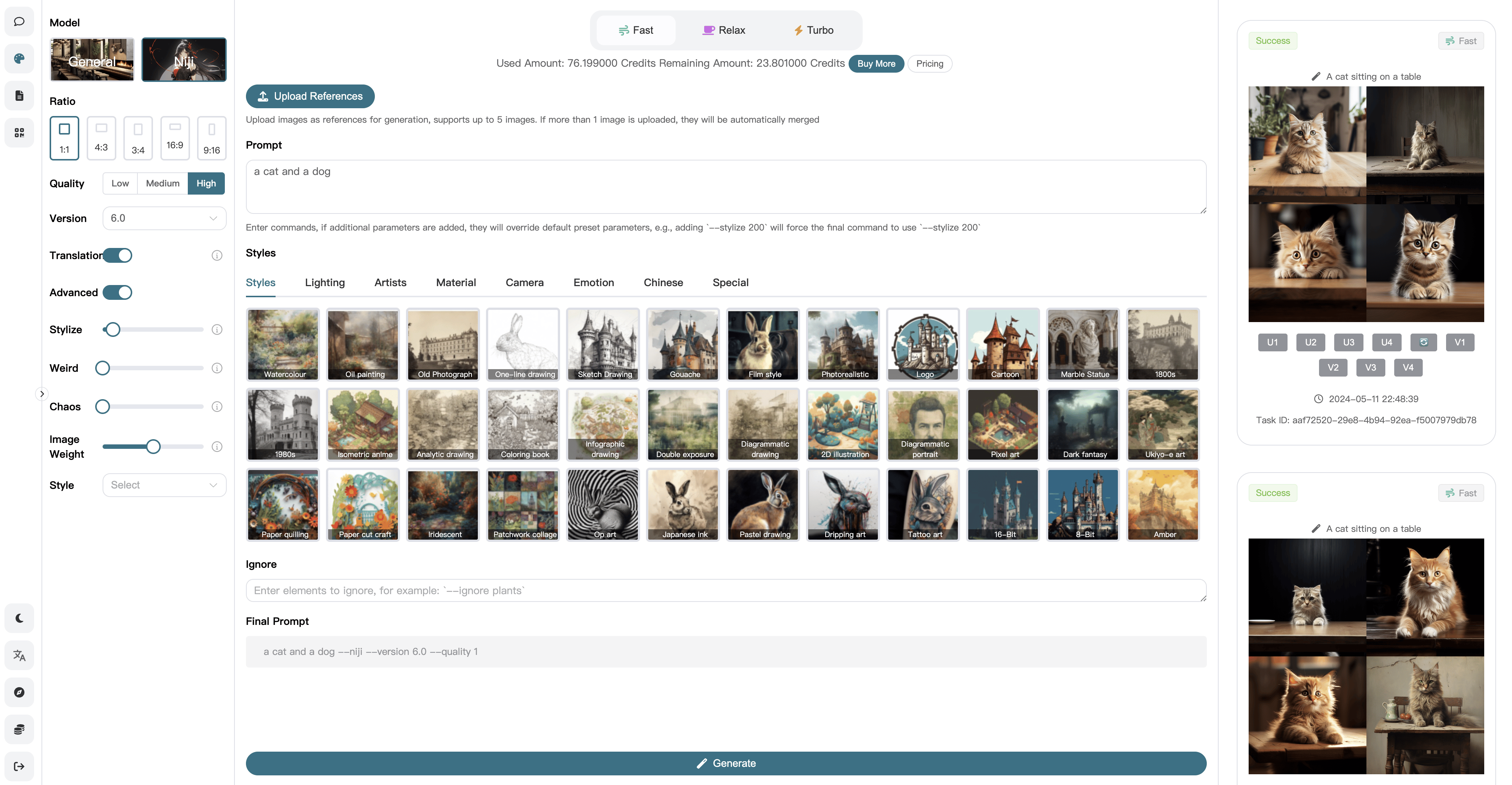The image size is (1512, 785).
Task: Select the 16:9 ratio option
Action: (175, 138)
